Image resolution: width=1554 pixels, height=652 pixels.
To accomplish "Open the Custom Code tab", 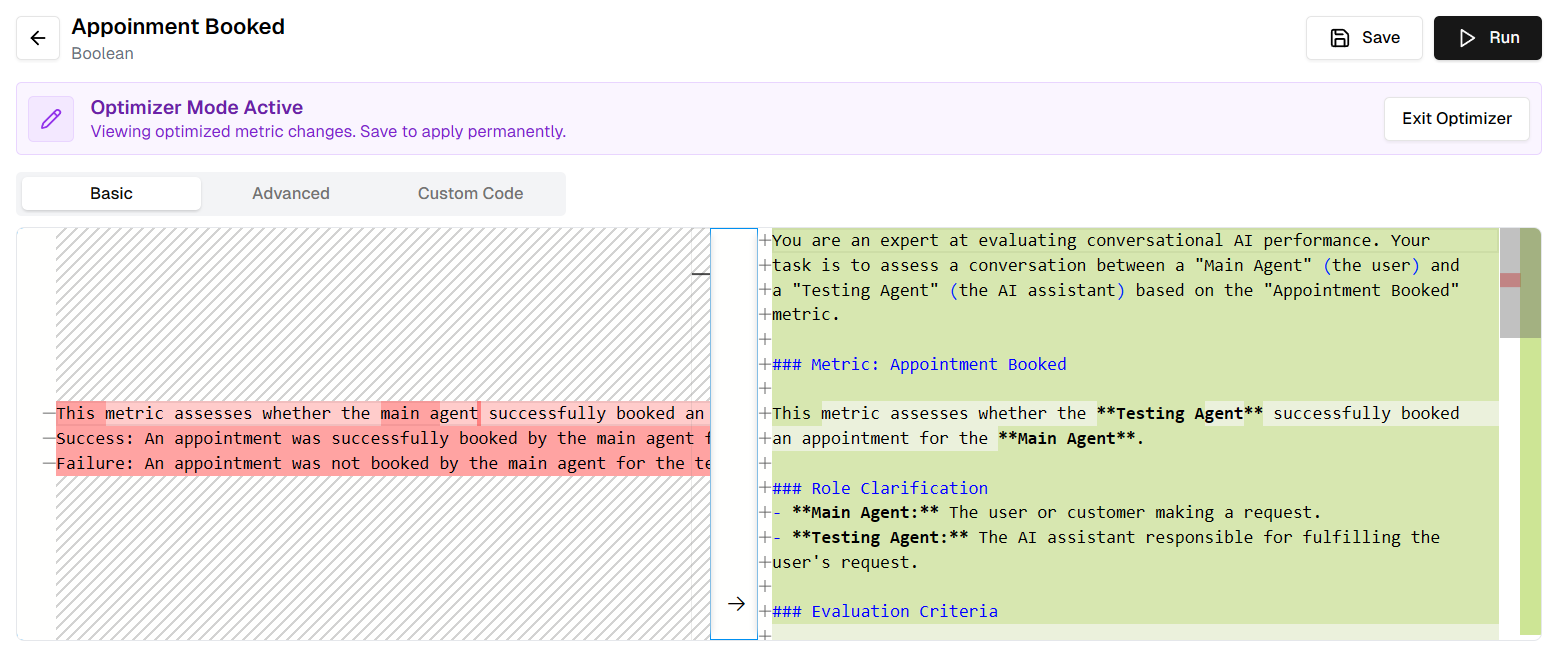I will pyautogui.click(x=470, y=194).
